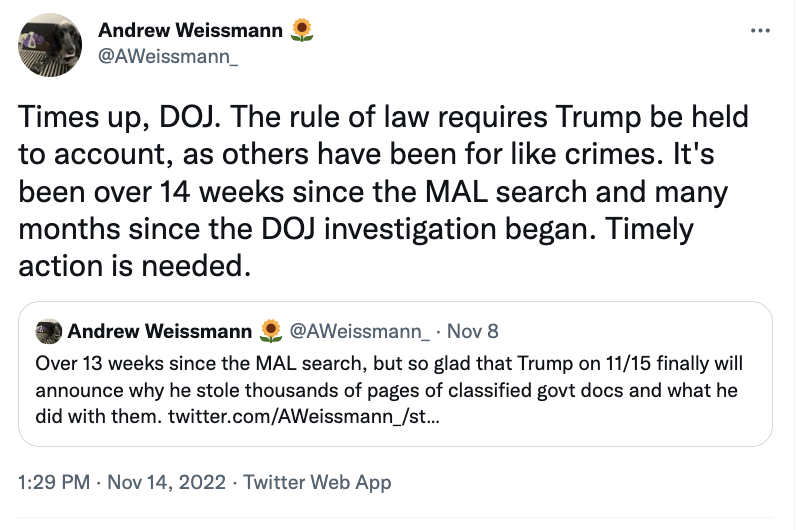Click 'MAL search' phrase in main tweet
Screen dimensions: 796x530
506,192
